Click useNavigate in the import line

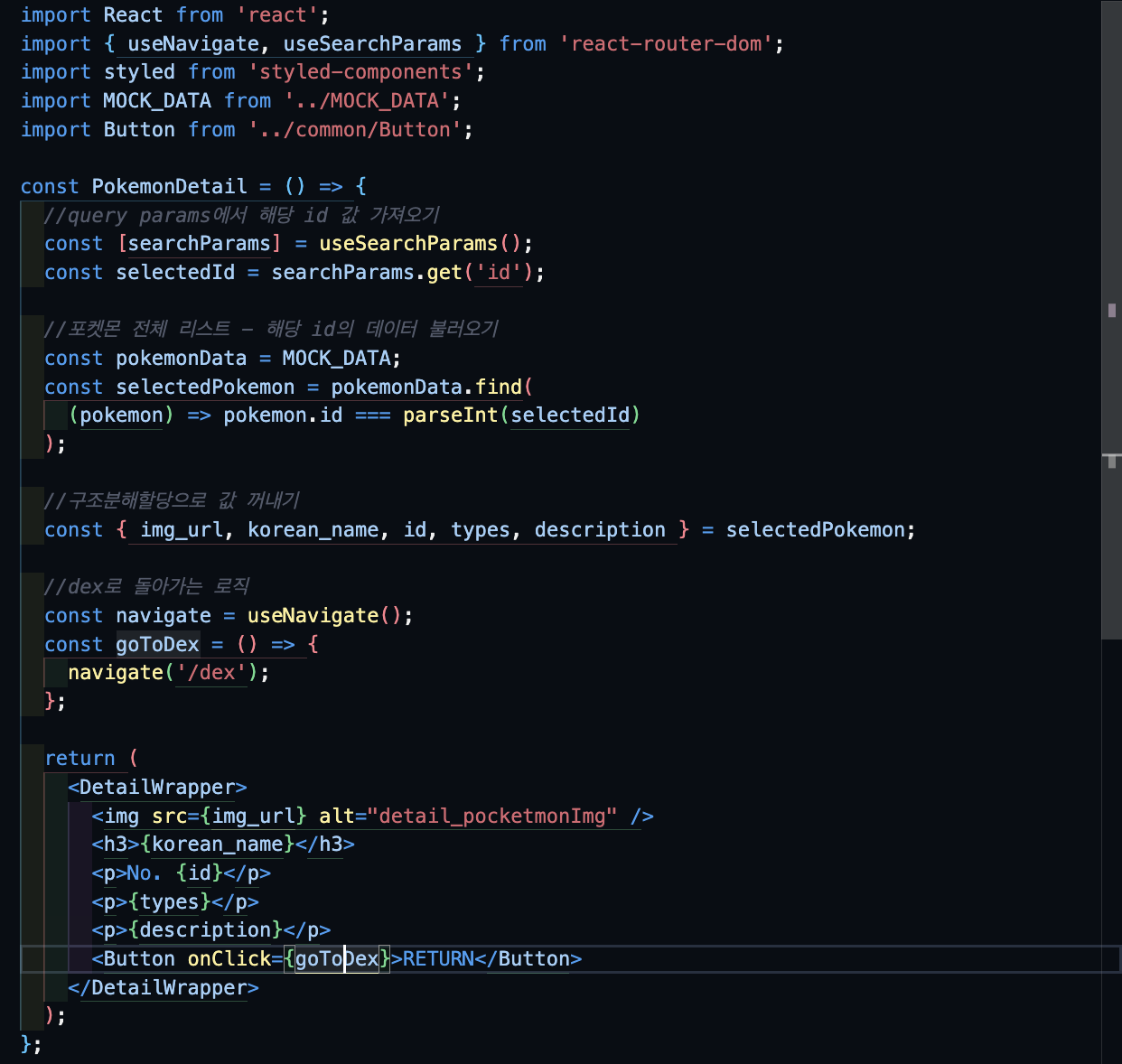pos(193,43)
